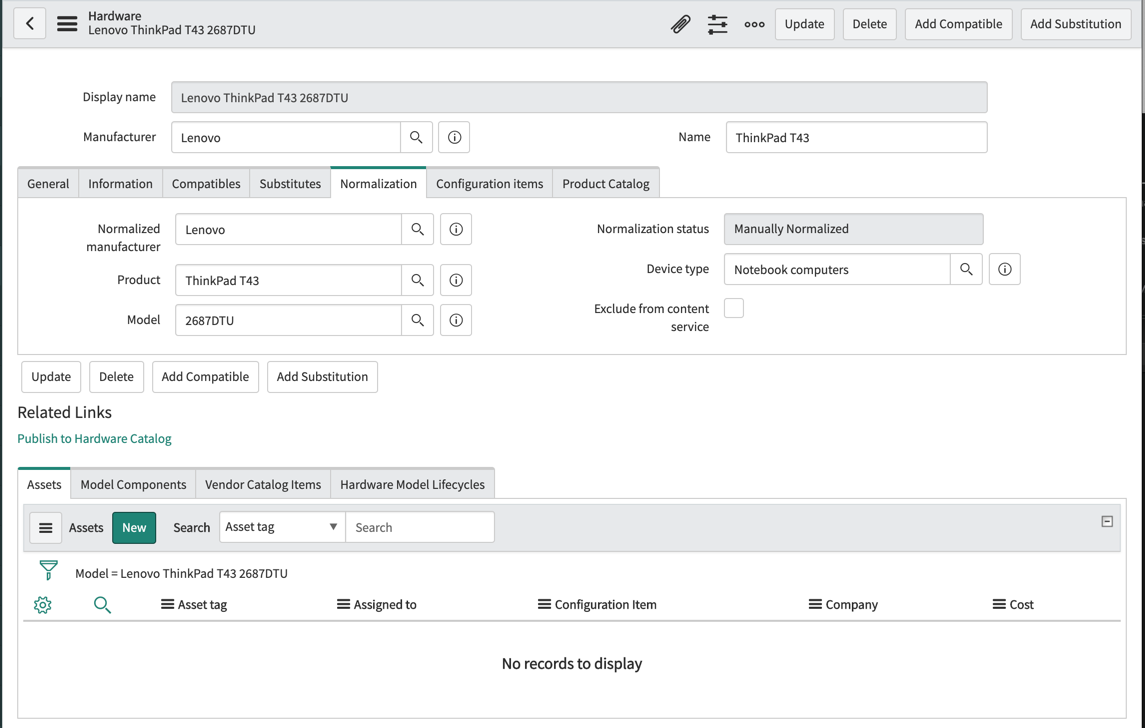Open Assigned to column options menu
The width and height of the screenshot is (1145, 728).
[343, 605]
